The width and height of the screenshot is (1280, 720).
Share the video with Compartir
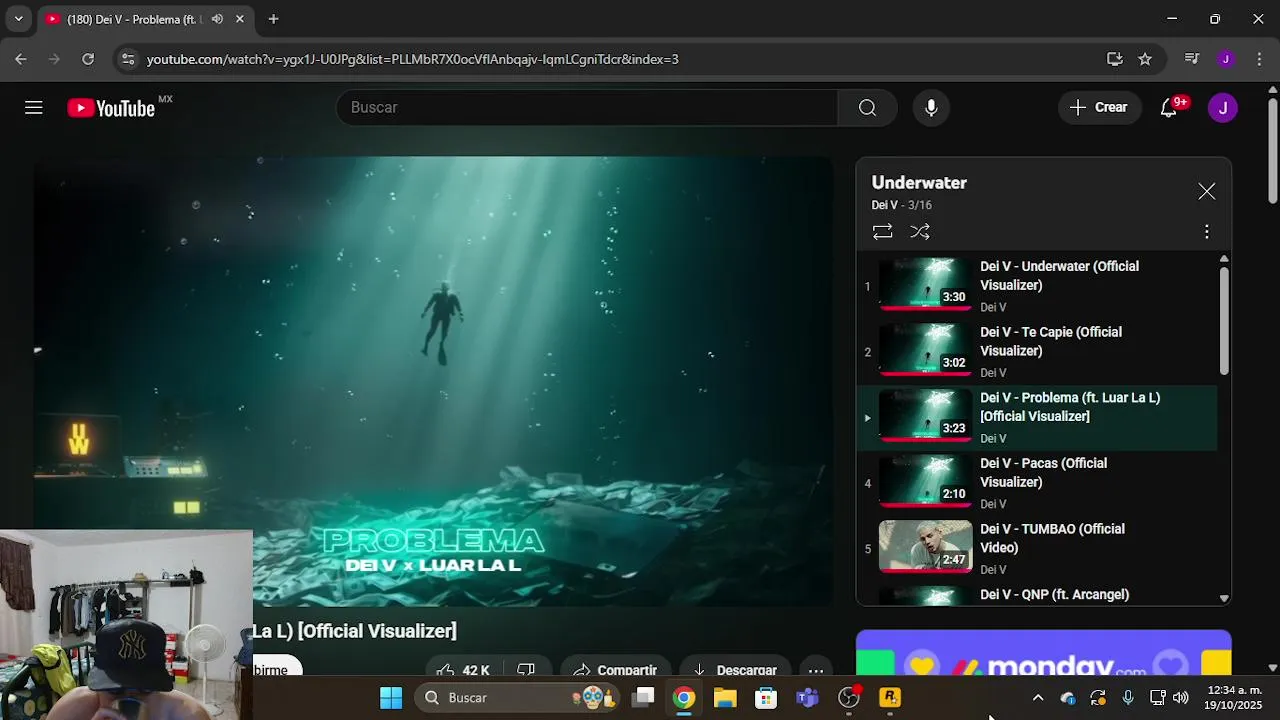pyautogui.click(x=615, y=668)
